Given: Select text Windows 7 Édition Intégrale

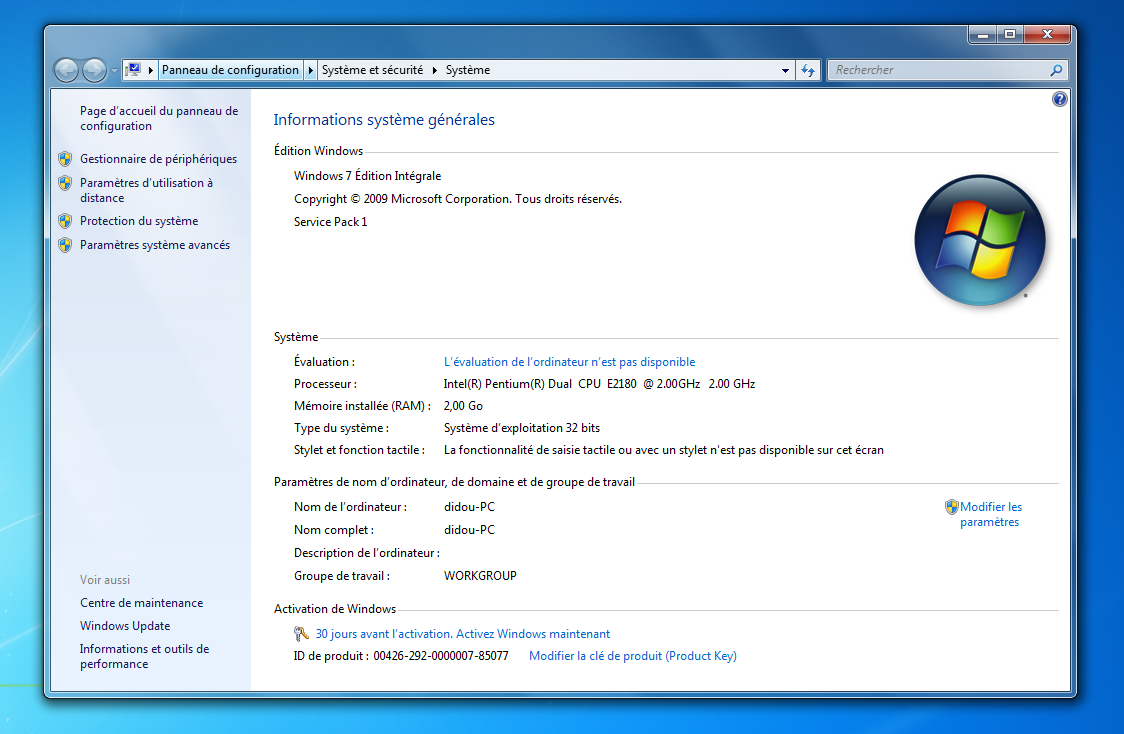Looking at the screenshot, I should 367,176.
